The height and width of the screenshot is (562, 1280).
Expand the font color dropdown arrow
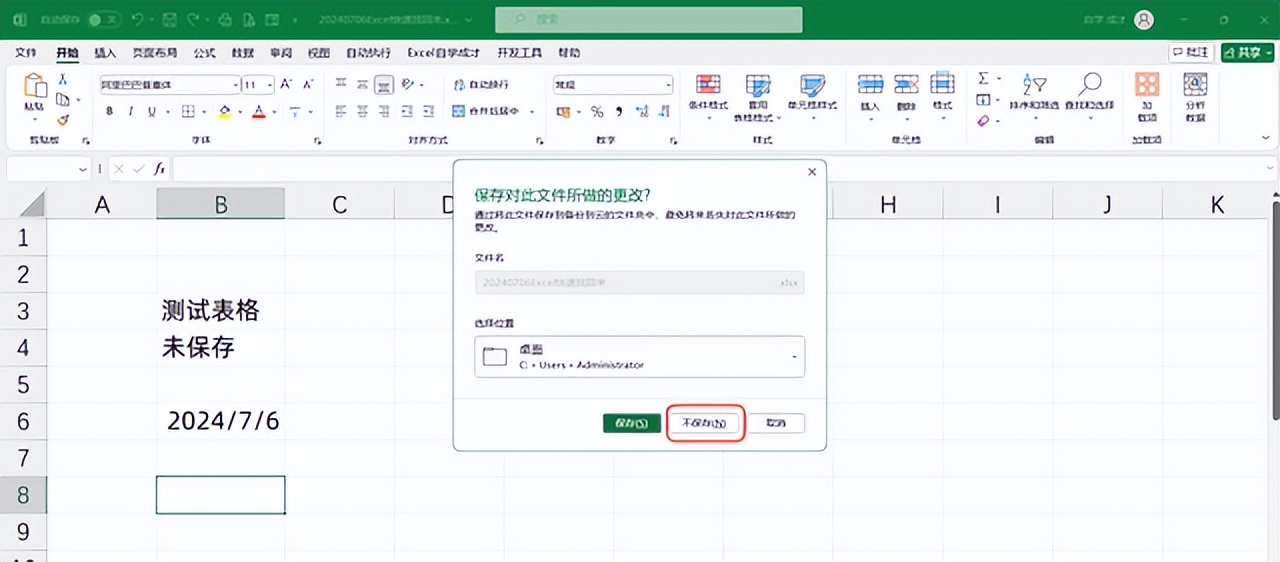[275, 111]
